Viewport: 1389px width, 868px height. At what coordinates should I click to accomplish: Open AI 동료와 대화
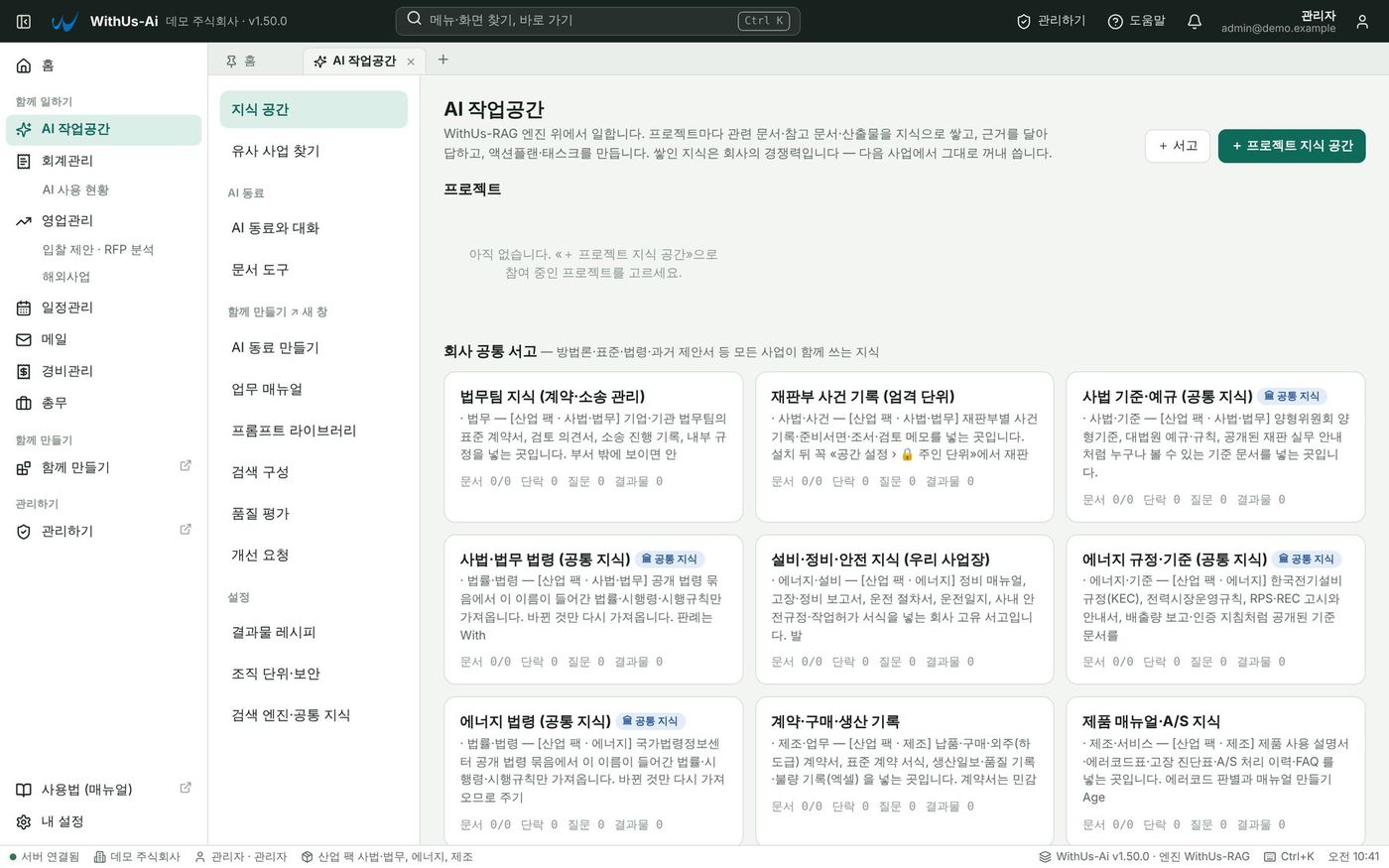point(314,227)
